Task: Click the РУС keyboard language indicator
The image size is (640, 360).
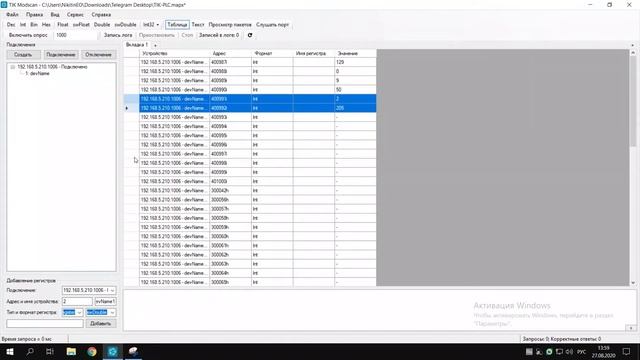Action: pyautogui.click(x=582, y=351)
